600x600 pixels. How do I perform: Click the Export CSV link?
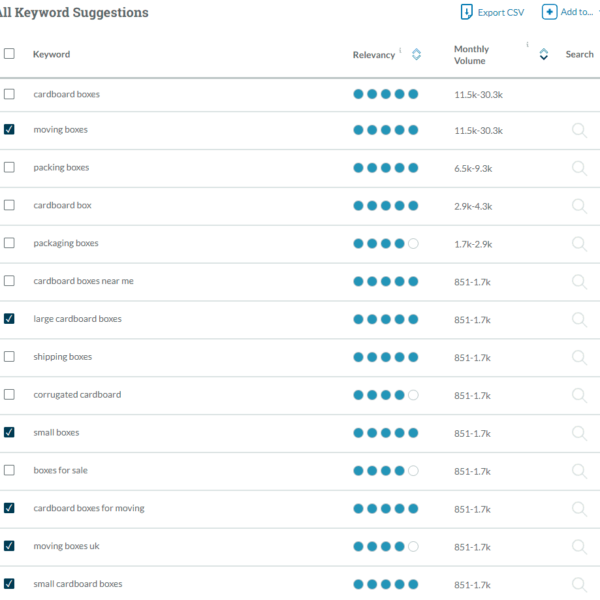[500, 13]
